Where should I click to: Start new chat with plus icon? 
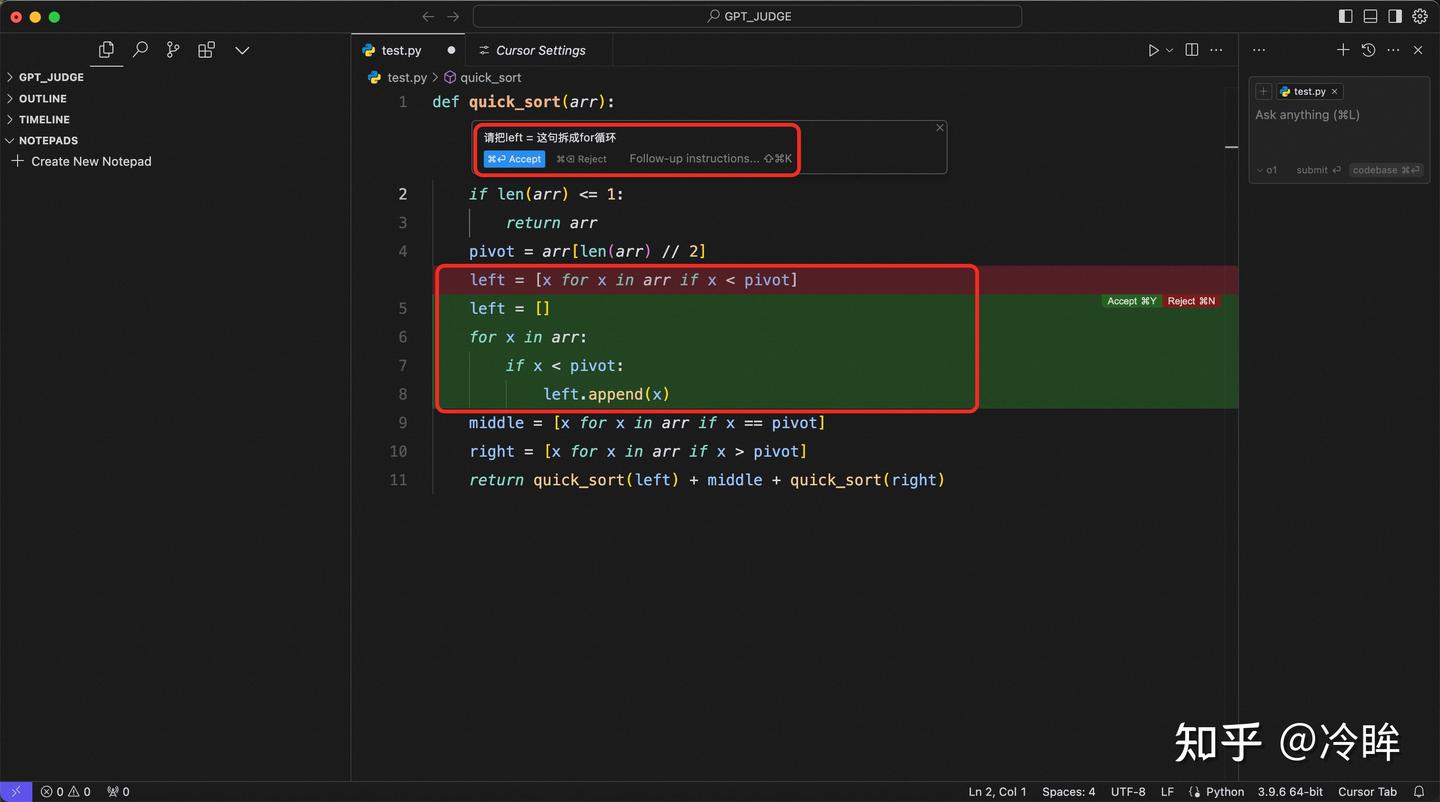[1343, 50]
